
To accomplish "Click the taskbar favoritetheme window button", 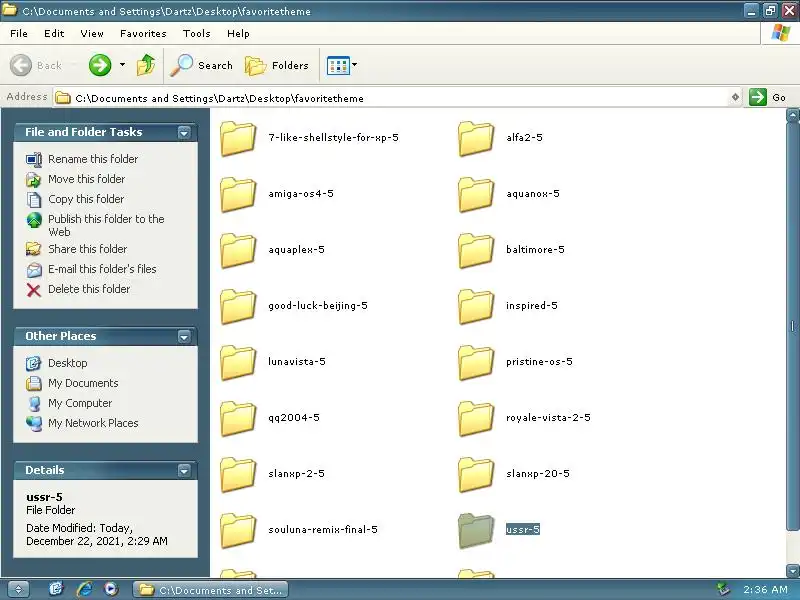I will 210,590.
